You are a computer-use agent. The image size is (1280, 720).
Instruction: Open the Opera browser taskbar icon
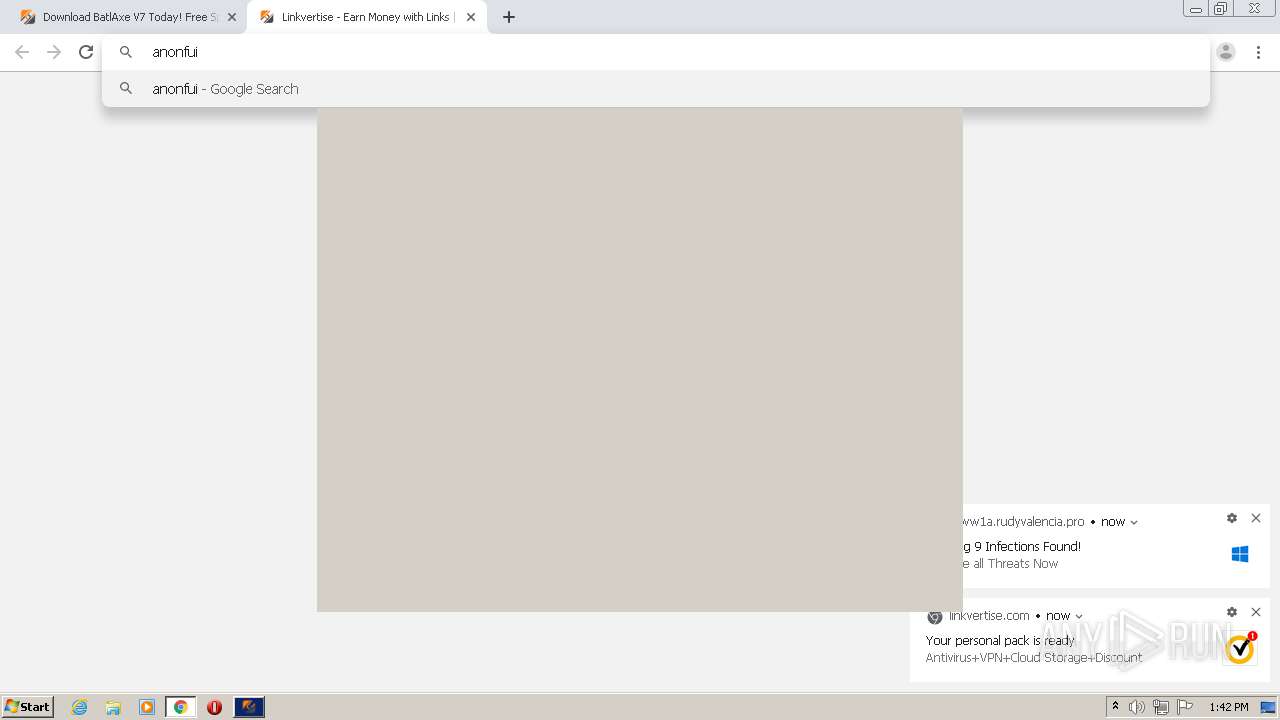214,707
